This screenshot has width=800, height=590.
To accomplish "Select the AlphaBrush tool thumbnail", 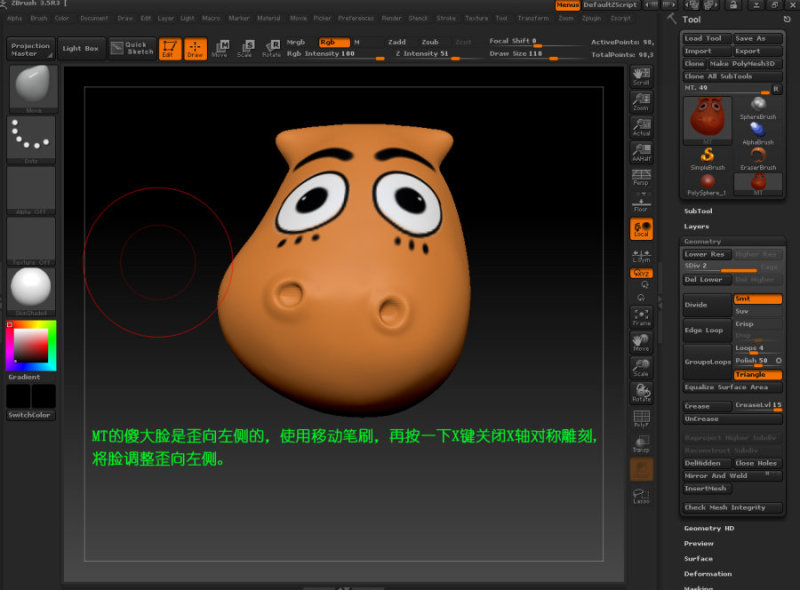I will click(758, 134).
